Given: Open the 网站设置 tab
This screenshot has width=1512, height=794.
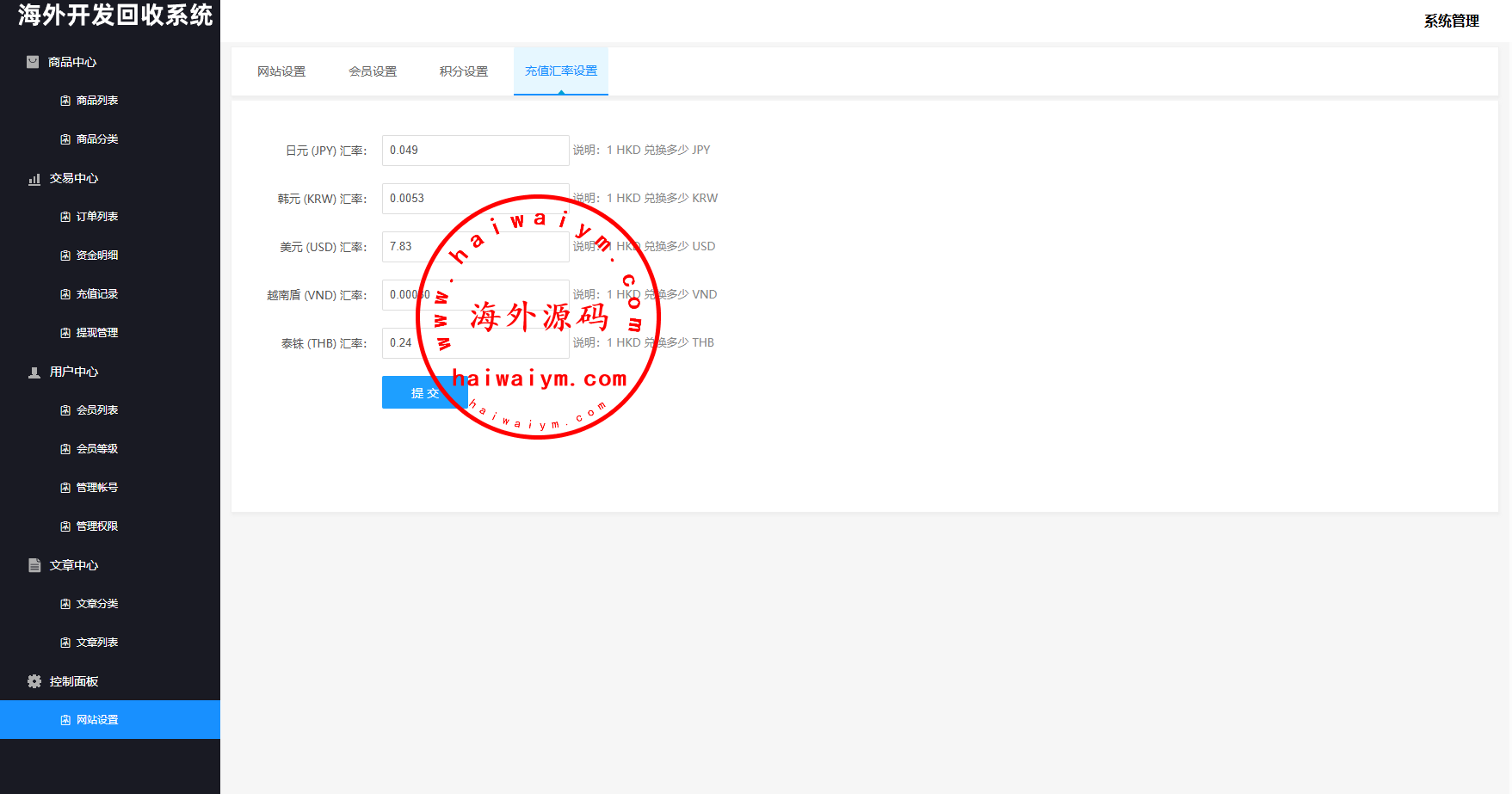Looking at the screenshot, I should tap(281, 71).
